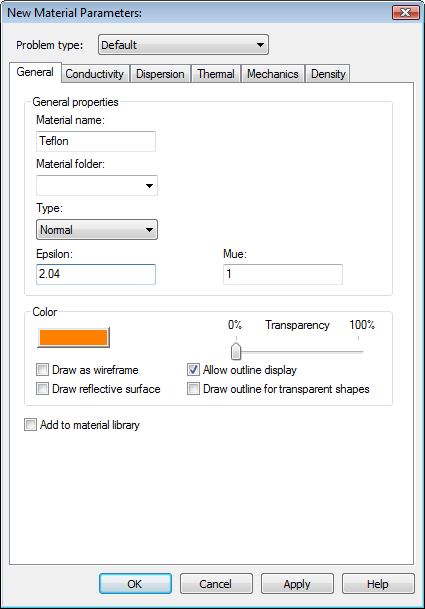Expand the Material folder combo box
425x609 pixels.
click(97, 185)
